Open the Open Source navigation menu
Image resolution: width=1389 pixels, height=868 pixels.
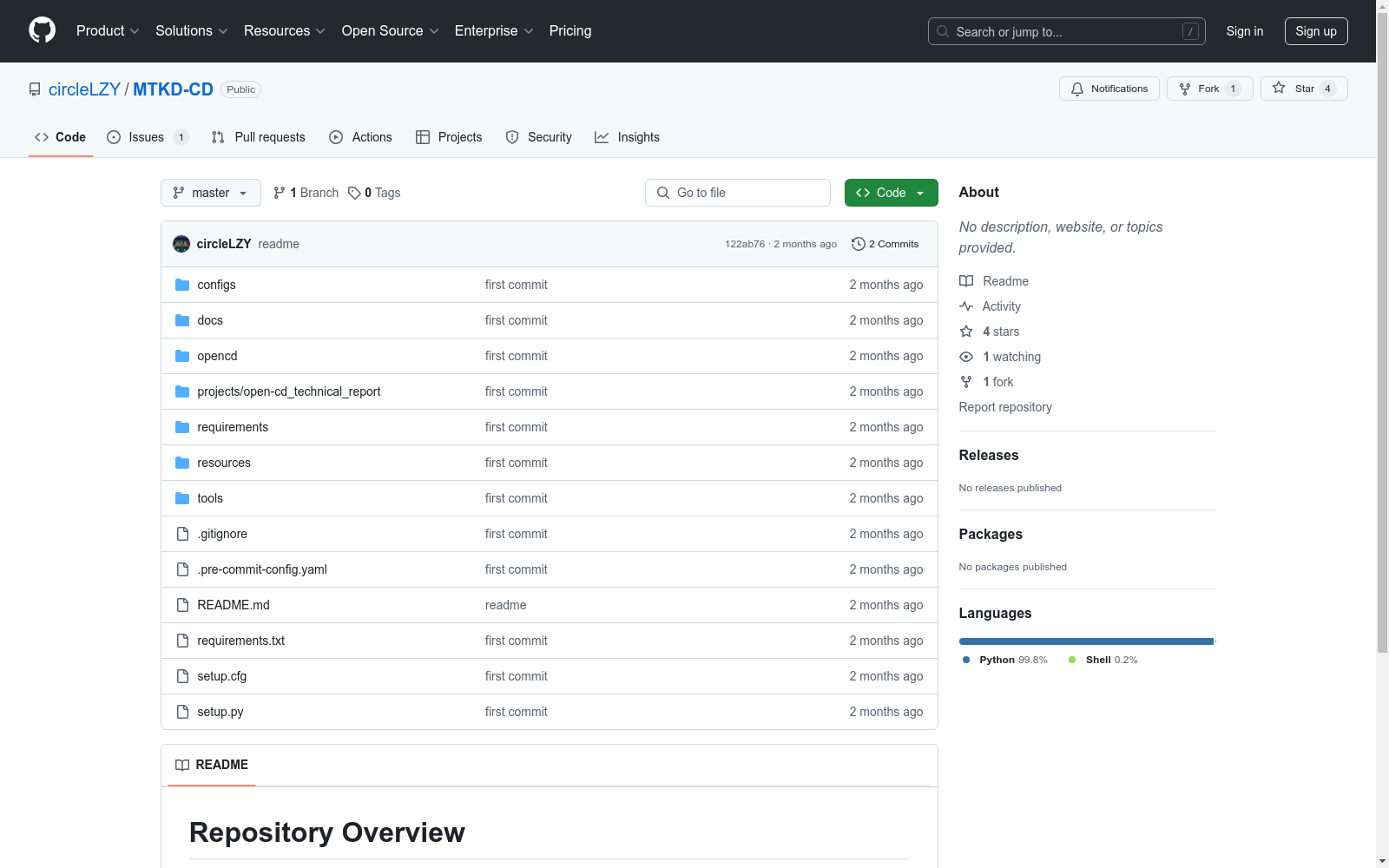tap(390, 31)
